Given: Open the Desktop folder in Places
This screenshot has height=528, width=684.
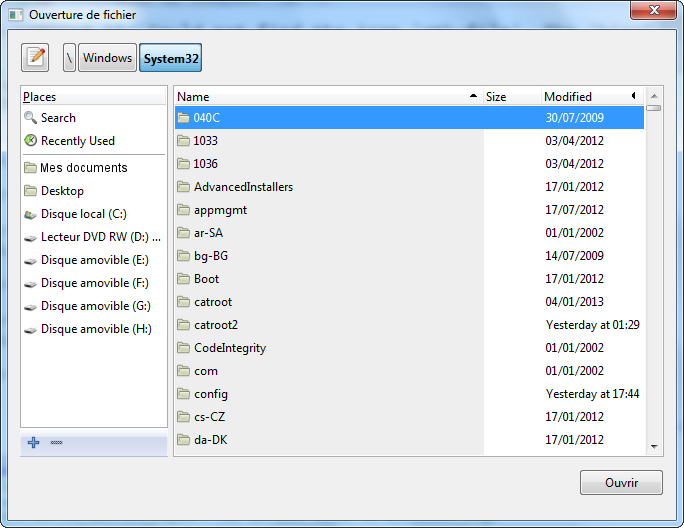Looking at the screenshot, I should (62, 191).
